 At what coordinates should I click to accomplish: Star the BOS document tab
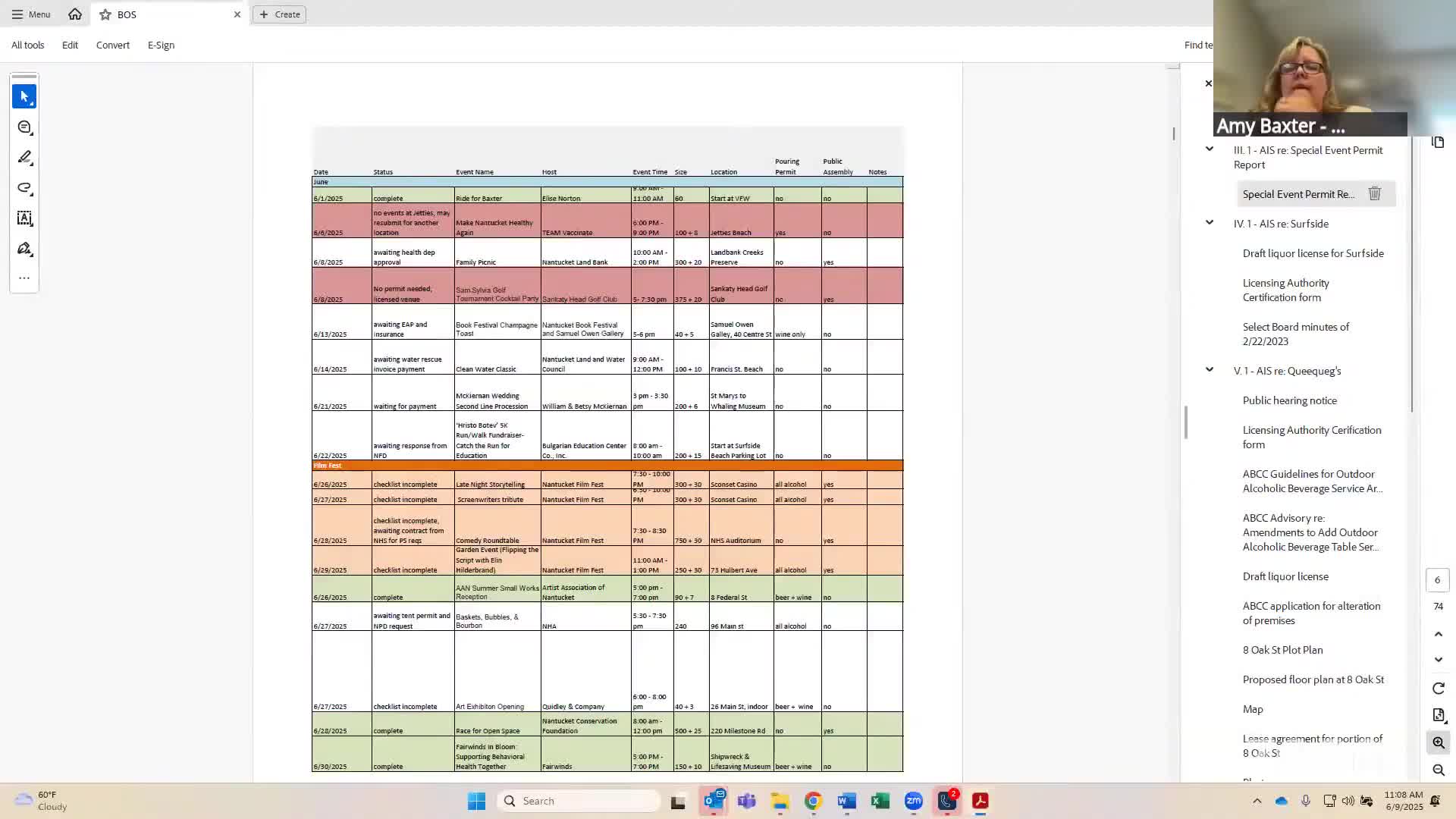pos(105,14)
